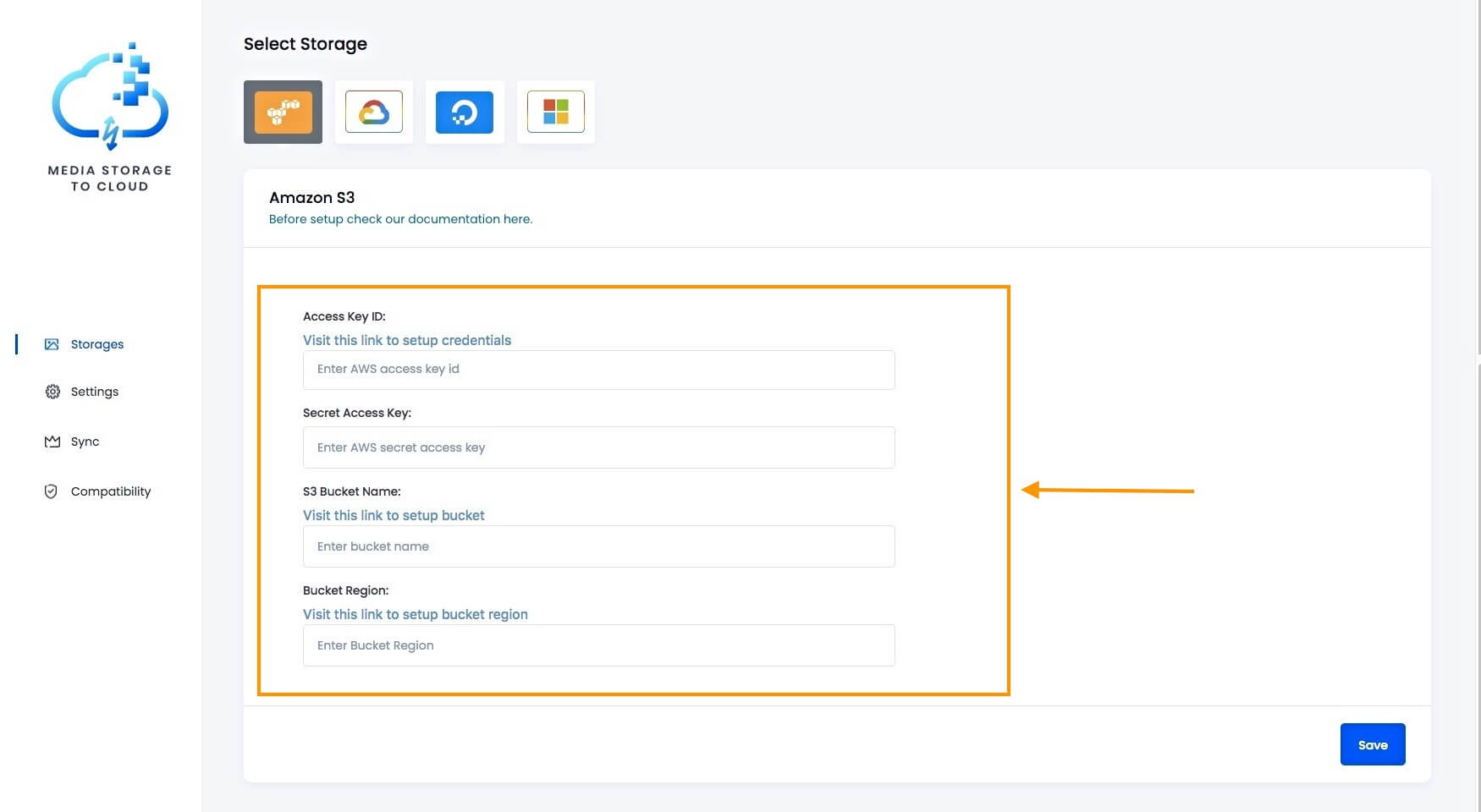This screenshot has width=1481, height=812.
Task: Follow the link to setup bucket region
Action: tap(415, 614)
